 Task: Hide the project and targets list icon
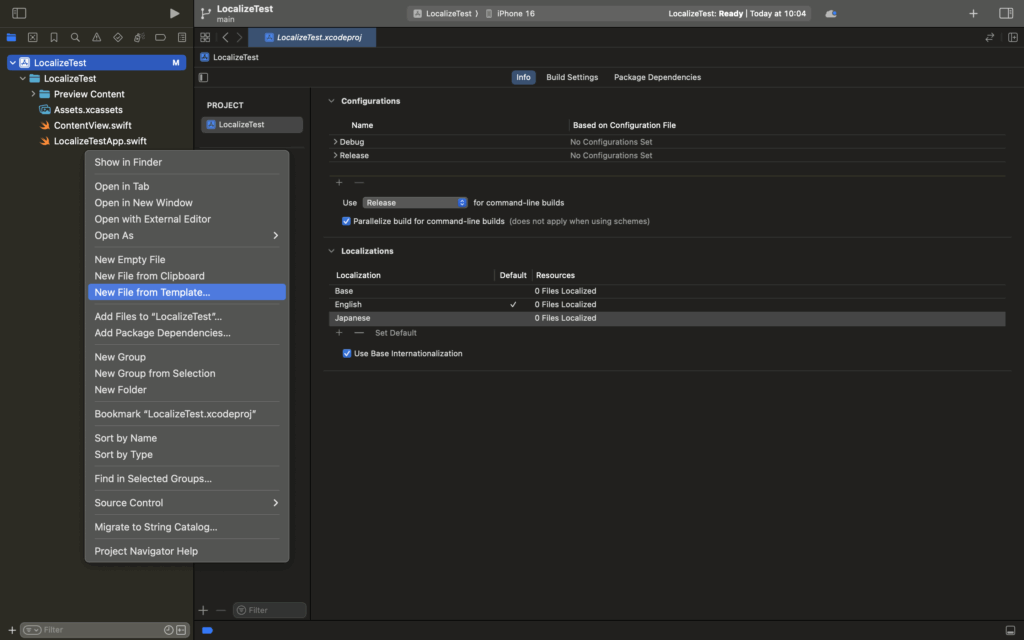click(x=203, y=77)
